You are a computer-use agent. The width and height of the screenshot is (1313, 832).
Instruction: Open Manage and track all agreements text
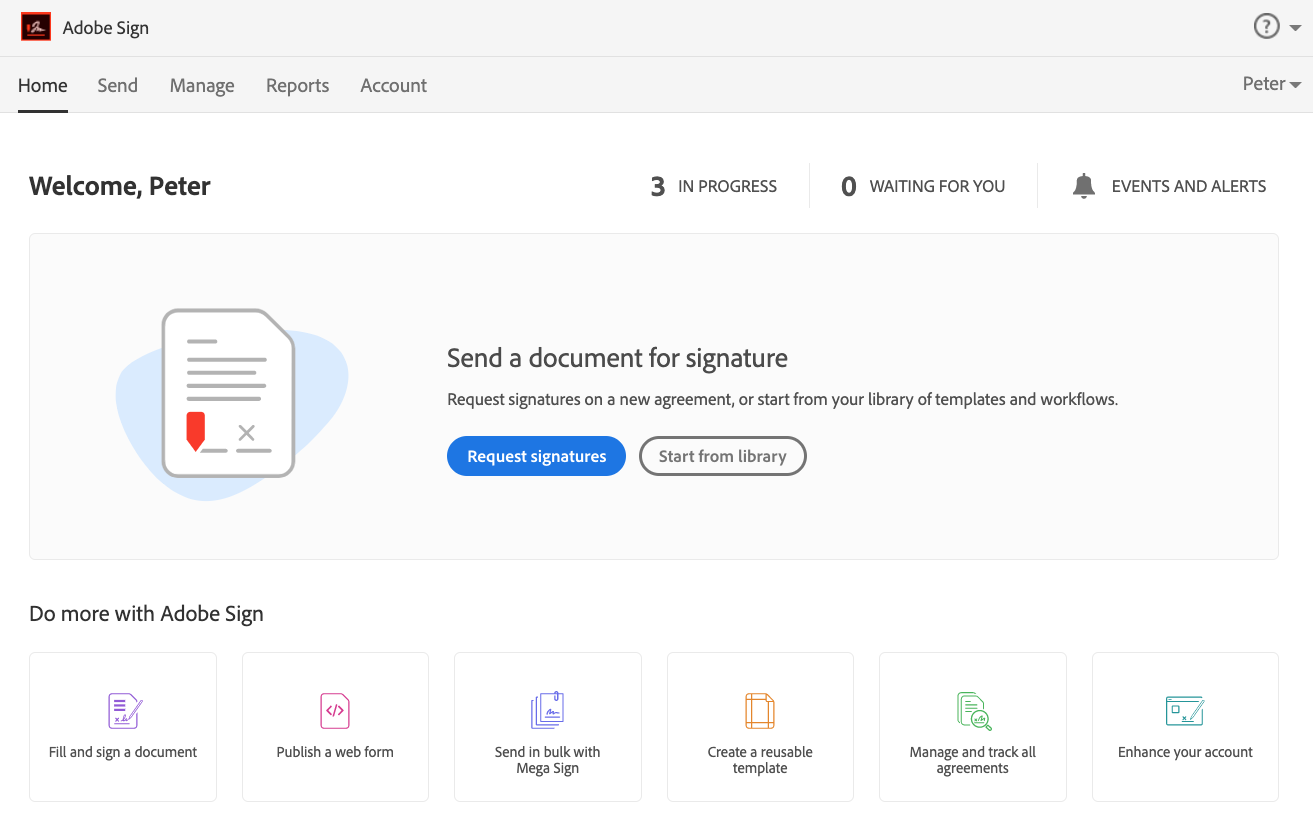point(973,760)
